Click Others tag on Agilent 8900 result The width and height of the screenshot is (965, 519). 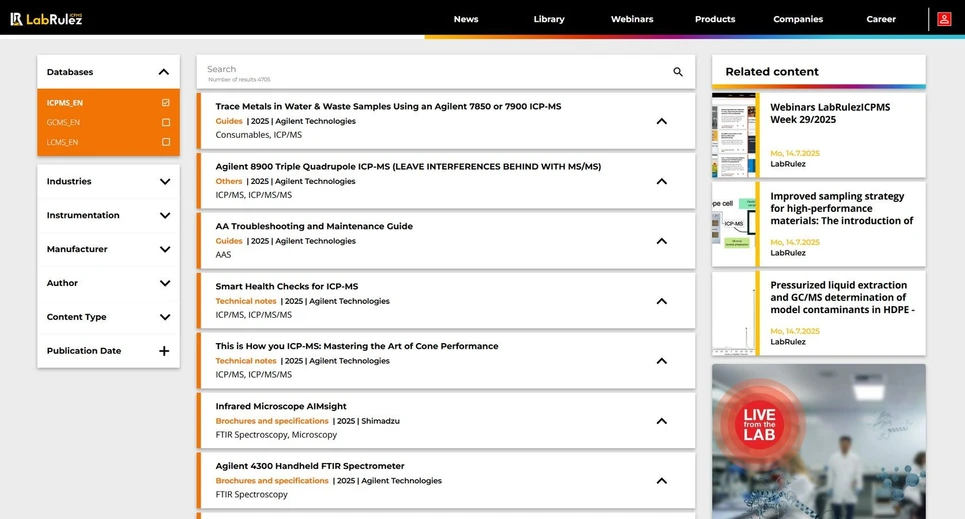(229, 181)
